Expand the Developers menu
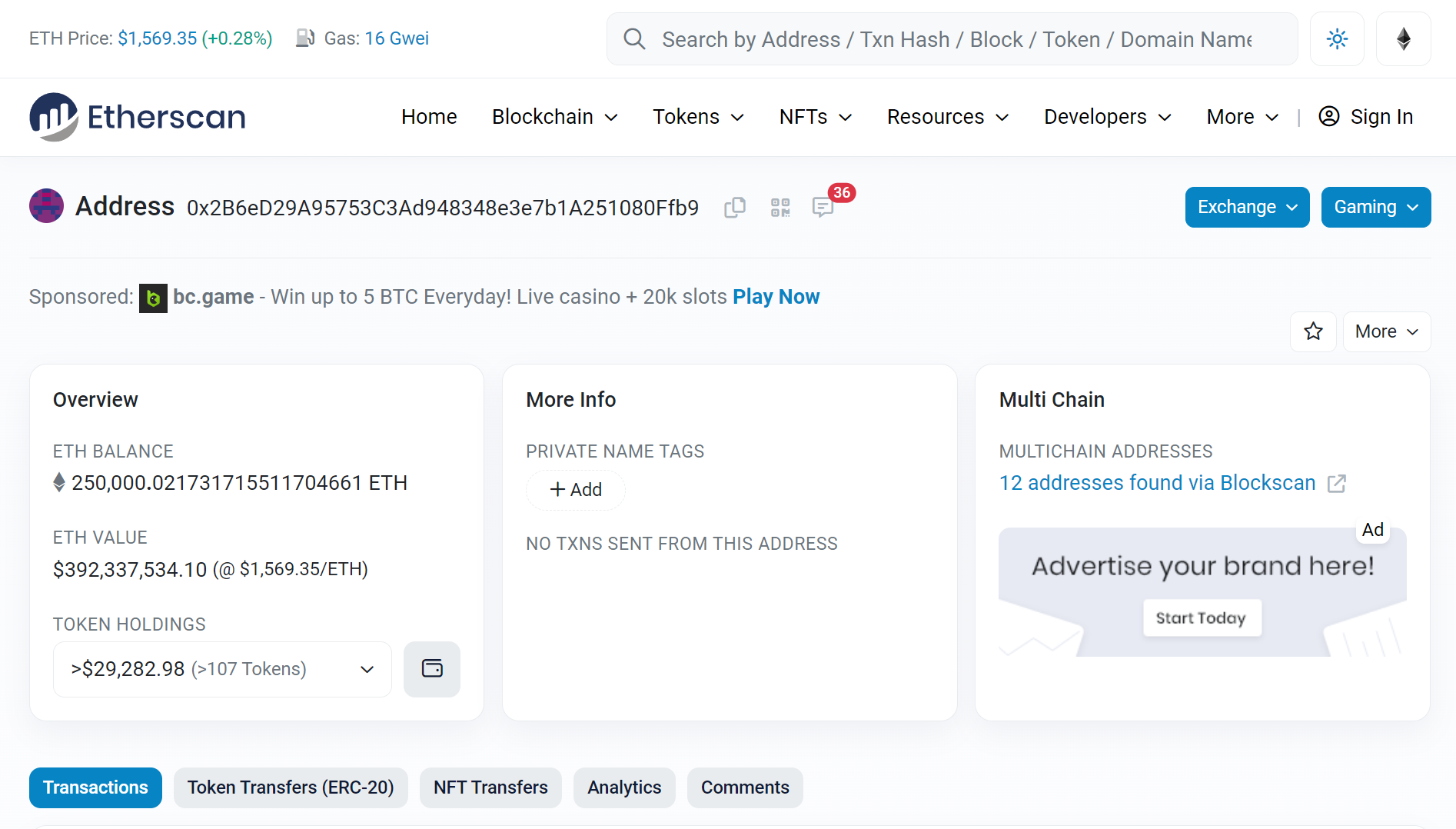This screenshot has height=829, width=1456. pos(1108,117)
